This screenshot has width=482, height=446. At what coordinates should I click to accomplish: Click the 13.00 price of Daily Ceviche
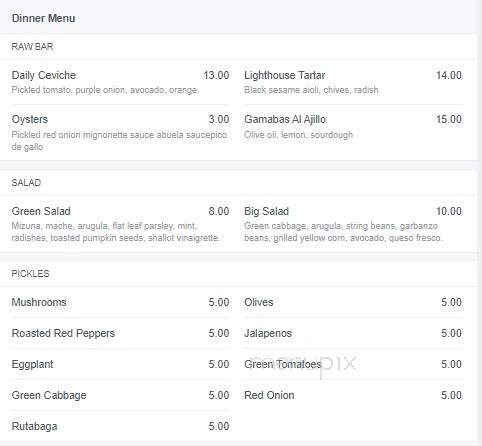[x=216, y=75]
